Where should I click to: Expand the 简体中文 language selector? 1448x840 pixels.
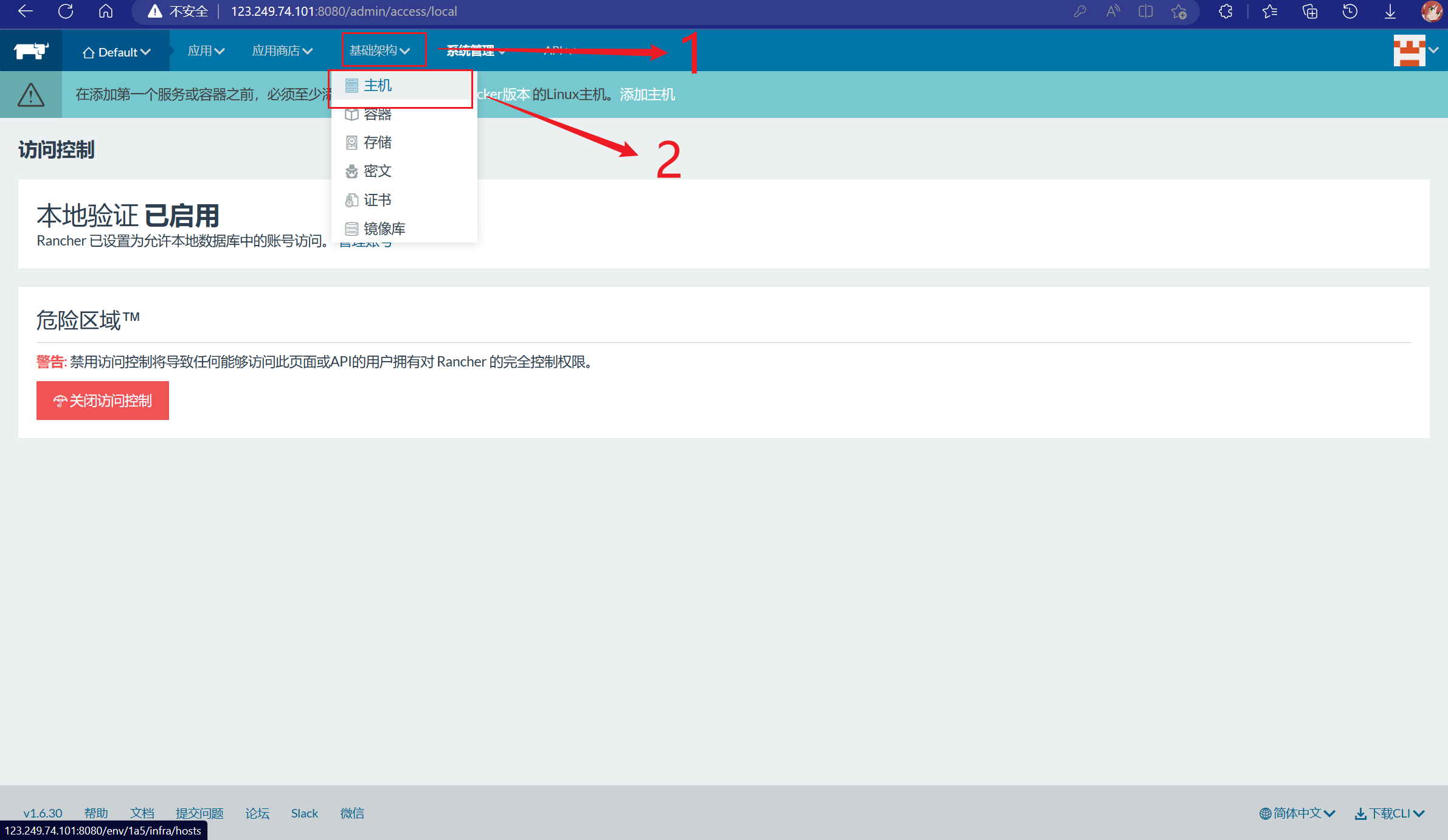1297,813
